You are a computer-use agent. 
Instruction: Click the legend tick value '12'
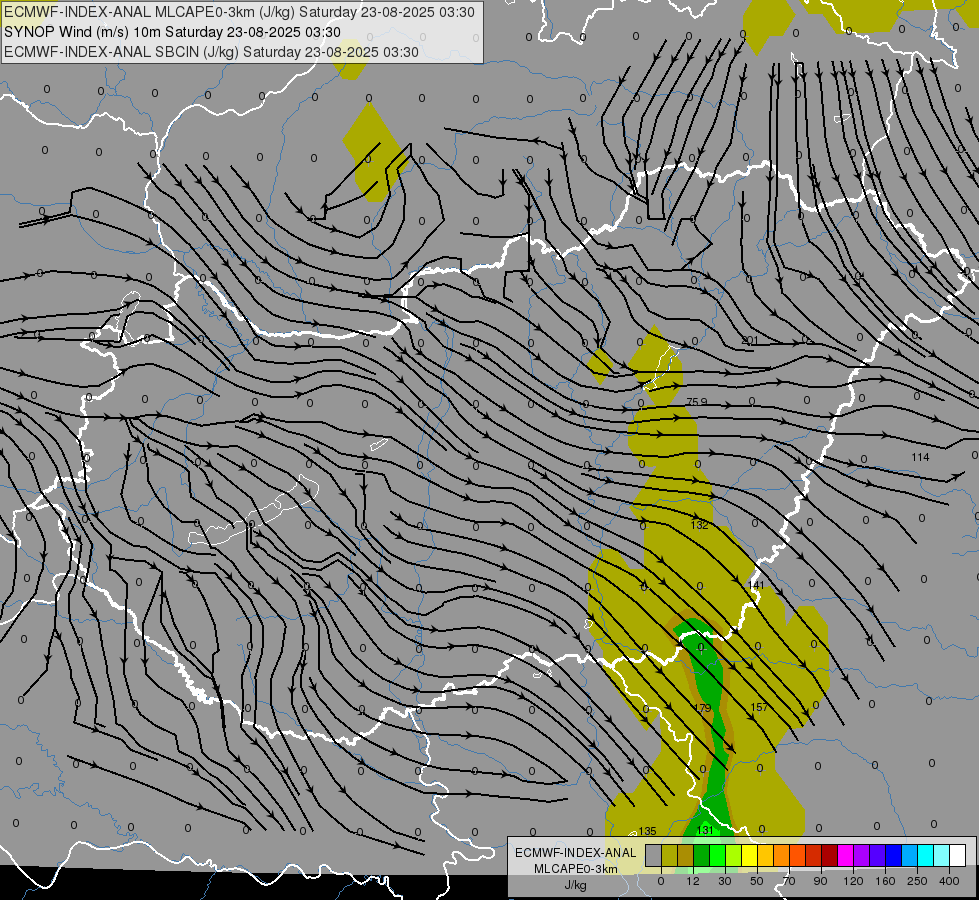coord(693,881)
